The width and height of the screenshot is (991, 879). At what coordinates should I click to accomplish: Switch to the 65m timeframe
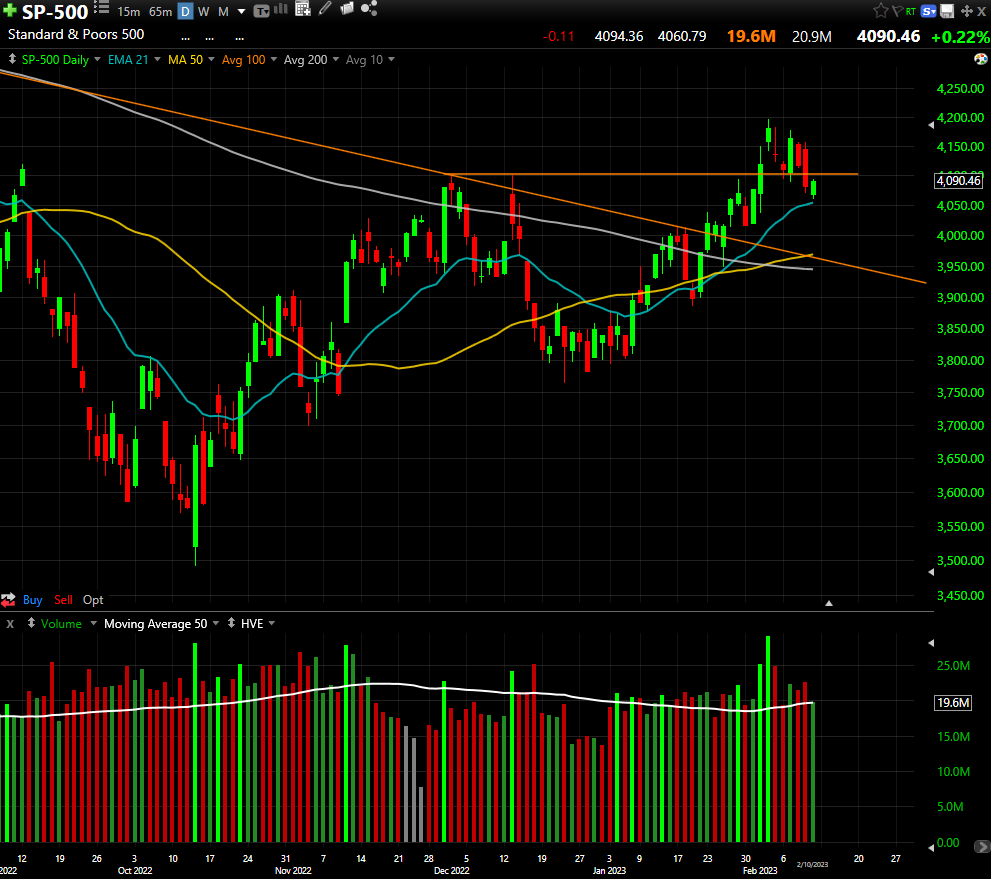point(161,11)
